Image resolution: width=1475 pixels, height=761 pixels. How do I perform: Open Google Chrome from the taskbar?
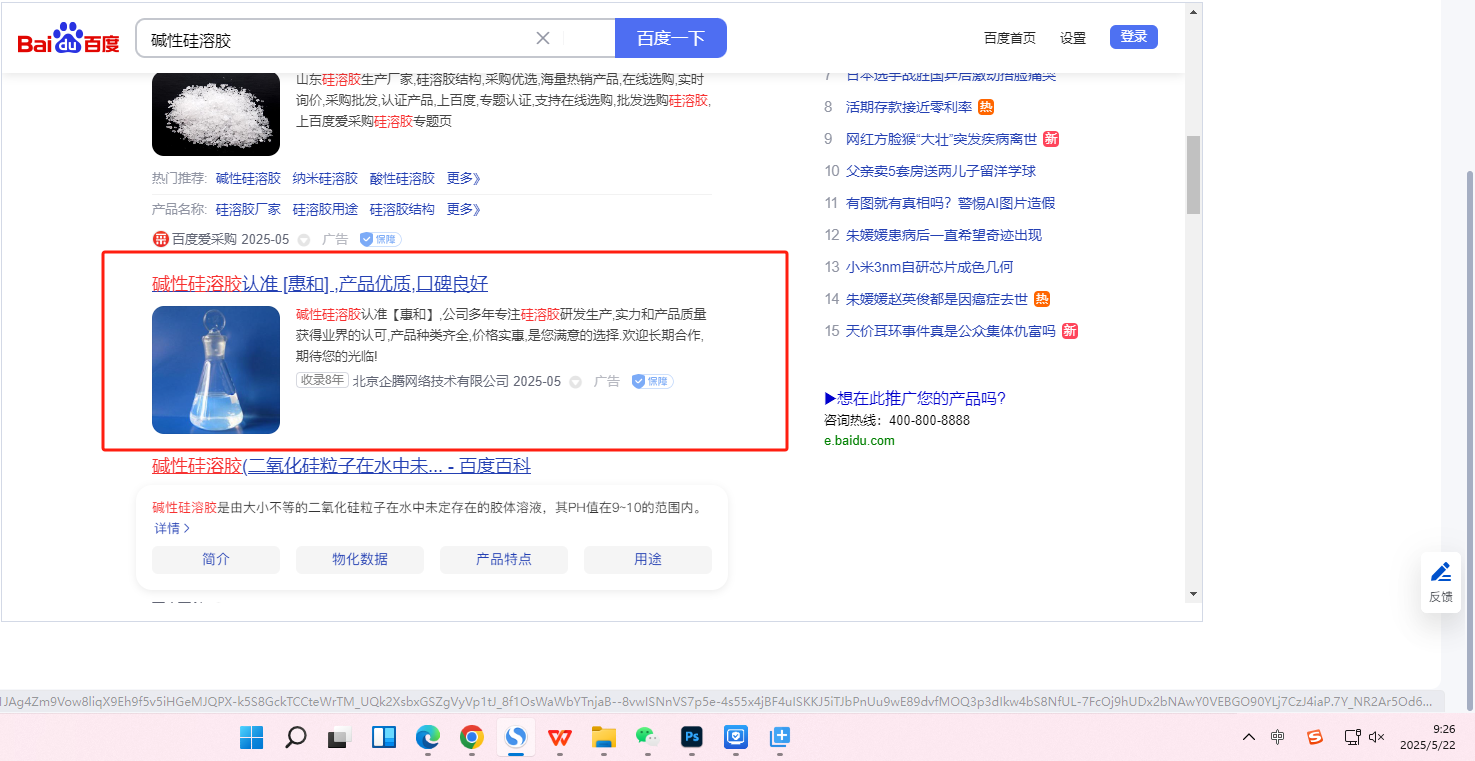(x=472, y=738)
